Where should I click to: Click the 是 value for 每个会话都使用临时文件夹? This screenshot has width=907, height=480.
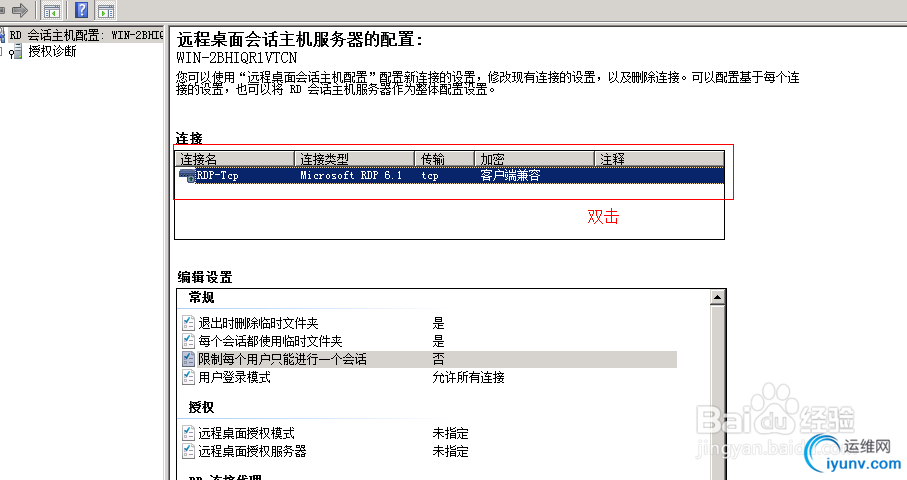coord(438,341)
